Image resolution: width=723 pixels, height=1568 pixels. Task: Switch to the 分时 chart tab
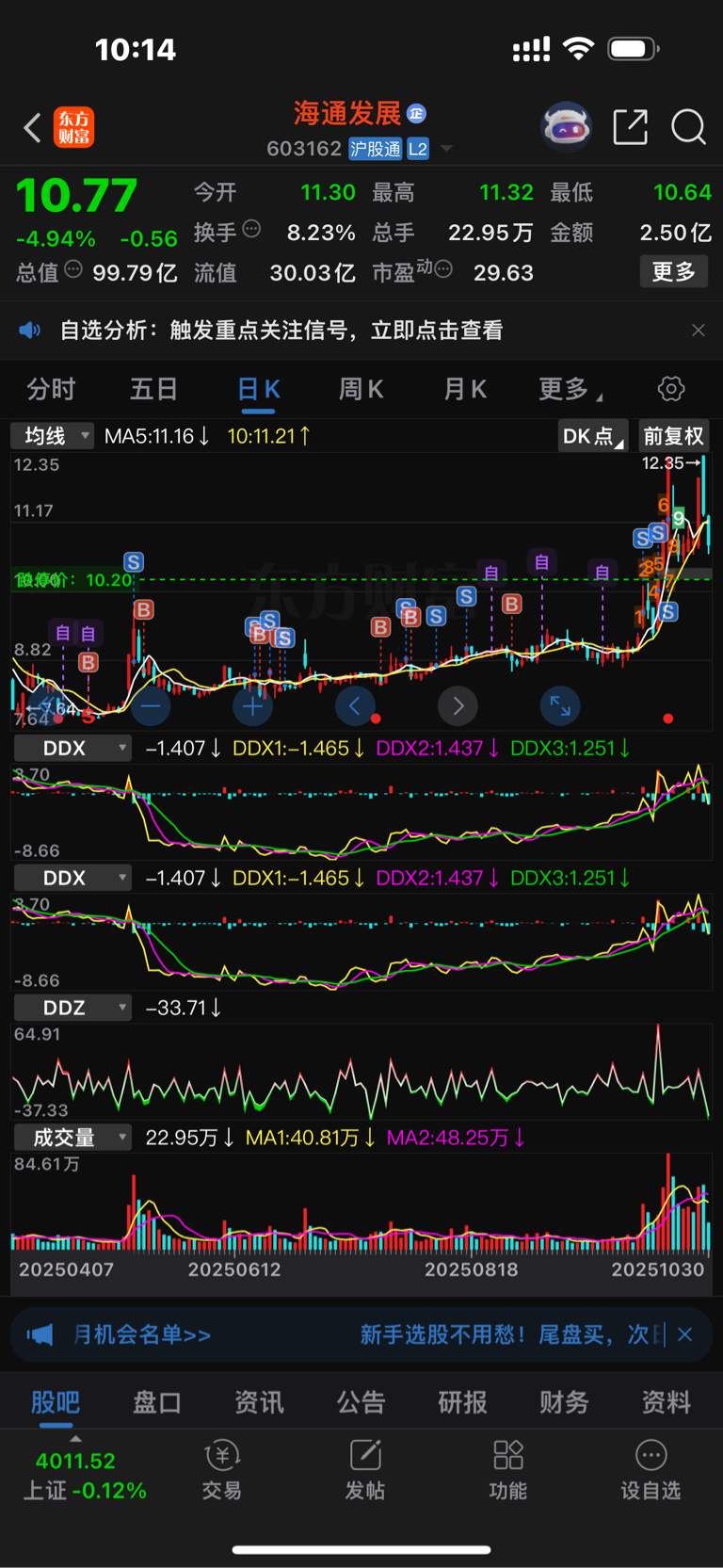point(51,389)
